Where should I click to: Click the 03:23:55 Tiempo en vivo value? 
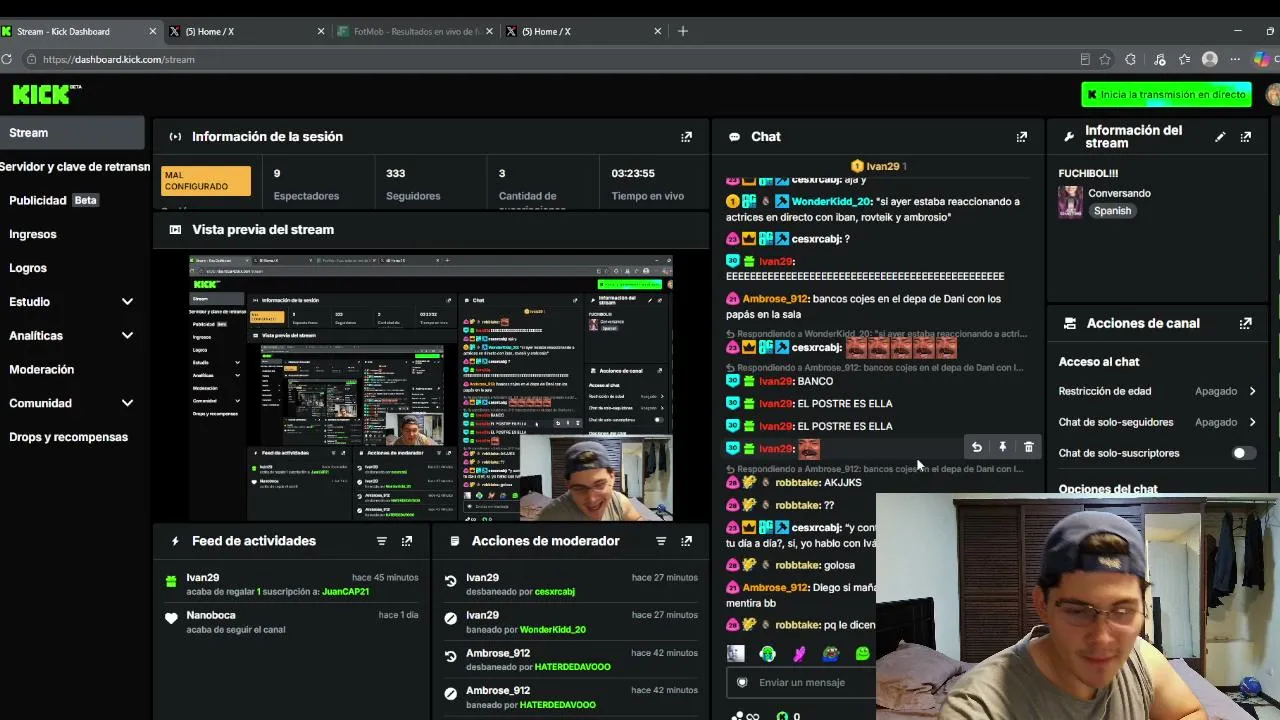pyautogui.click(x=633, y=173)
